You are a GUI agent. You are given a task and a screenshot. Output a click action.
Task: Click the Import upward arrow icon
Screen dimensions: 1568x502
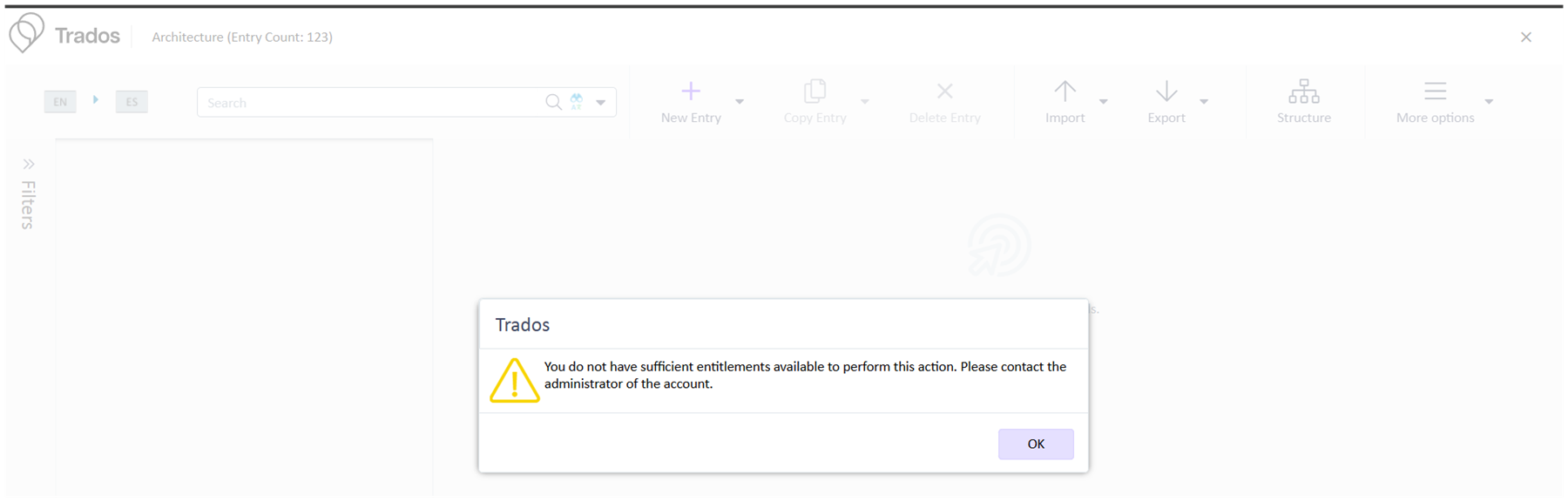point(1064,90)
